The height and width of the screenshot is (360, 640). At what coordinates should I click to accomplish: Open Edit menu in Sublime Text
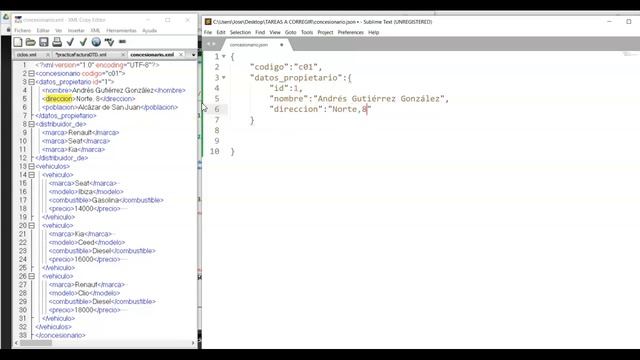pos(221,32)
